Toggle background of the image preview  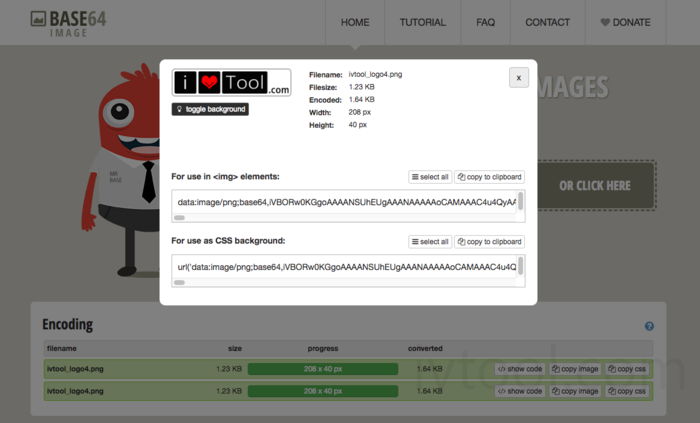click(210, 109)
